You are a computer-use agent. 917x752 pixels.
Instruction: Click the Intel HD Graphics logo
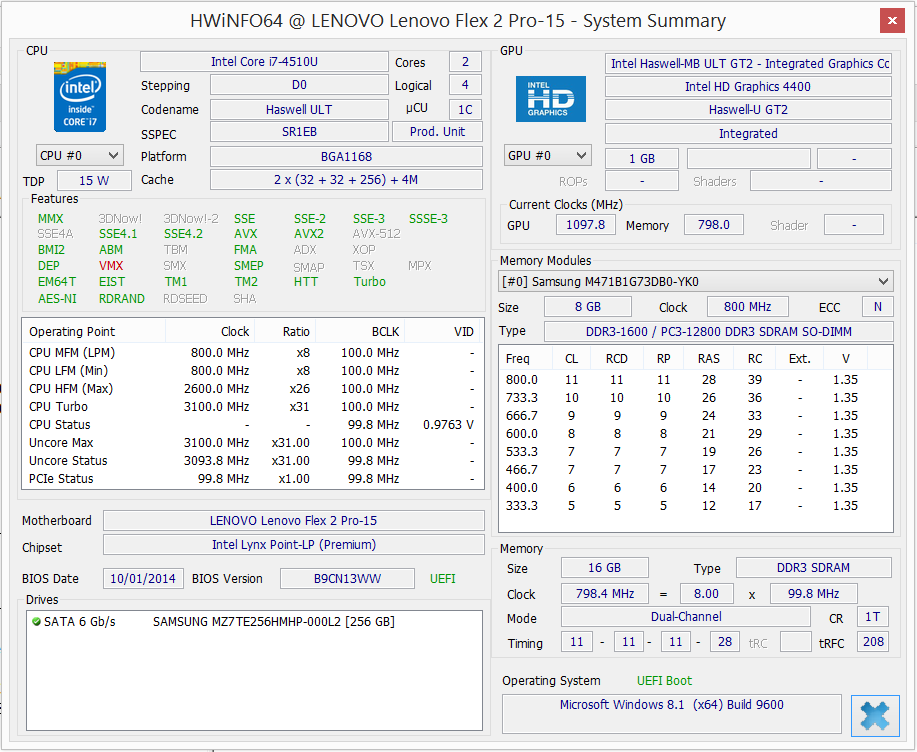coord(551,99)
